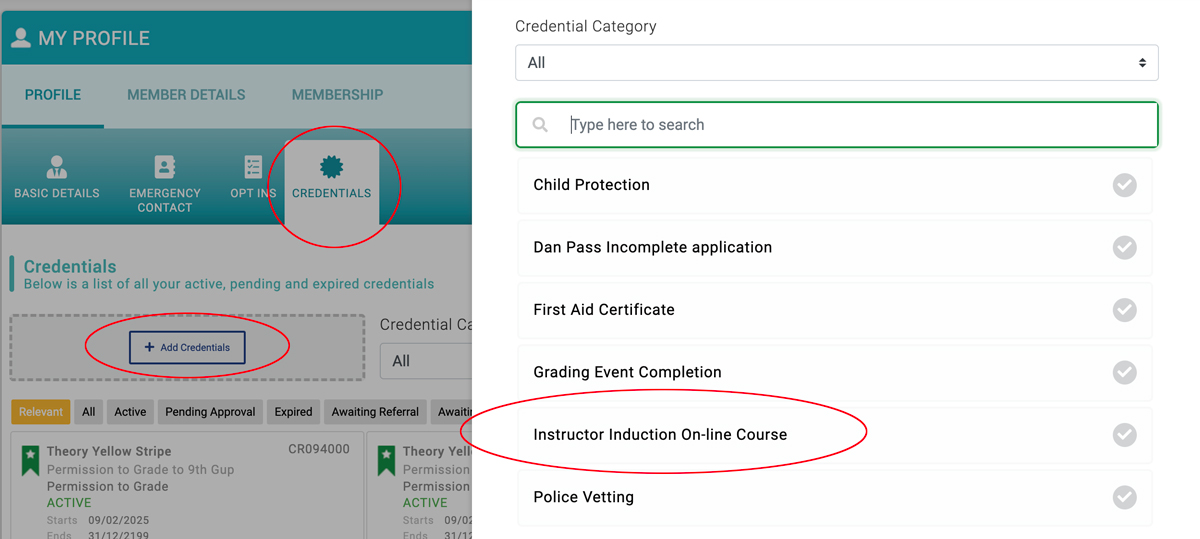Image resolution: width=1200 pixels, height=539 pixels.
Task: Click the My Profile user icon
Action: 20,38
